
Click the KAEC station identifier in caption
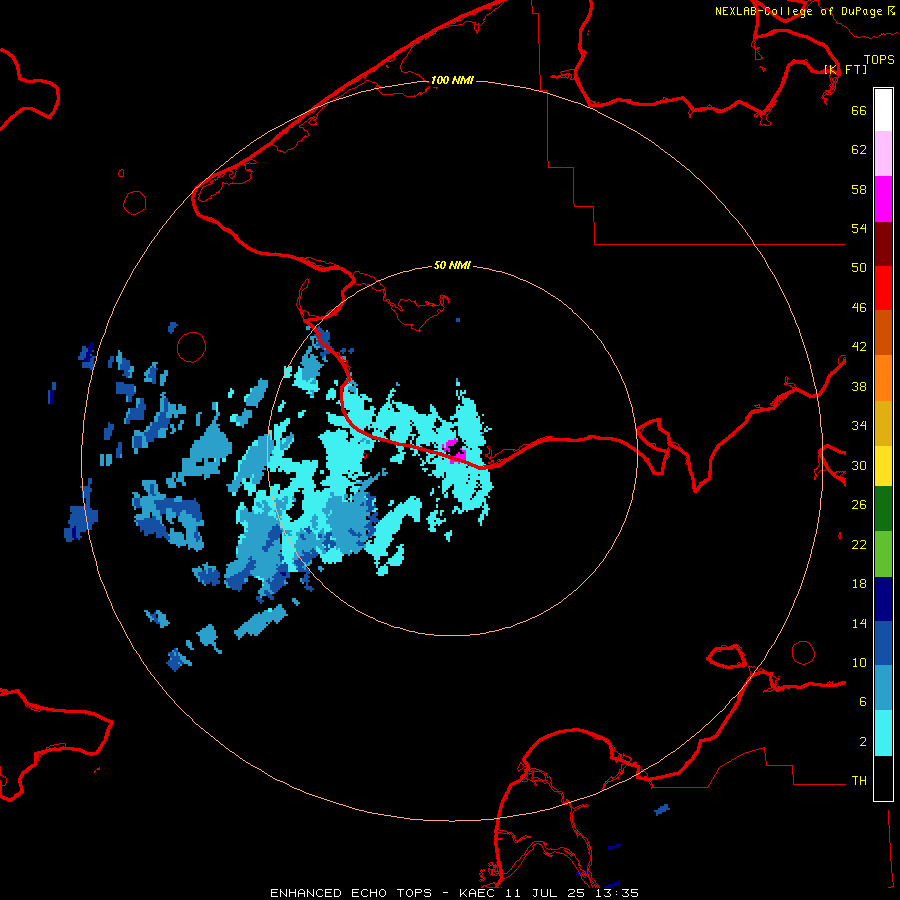pyautogui.click(x=478, y=893)
